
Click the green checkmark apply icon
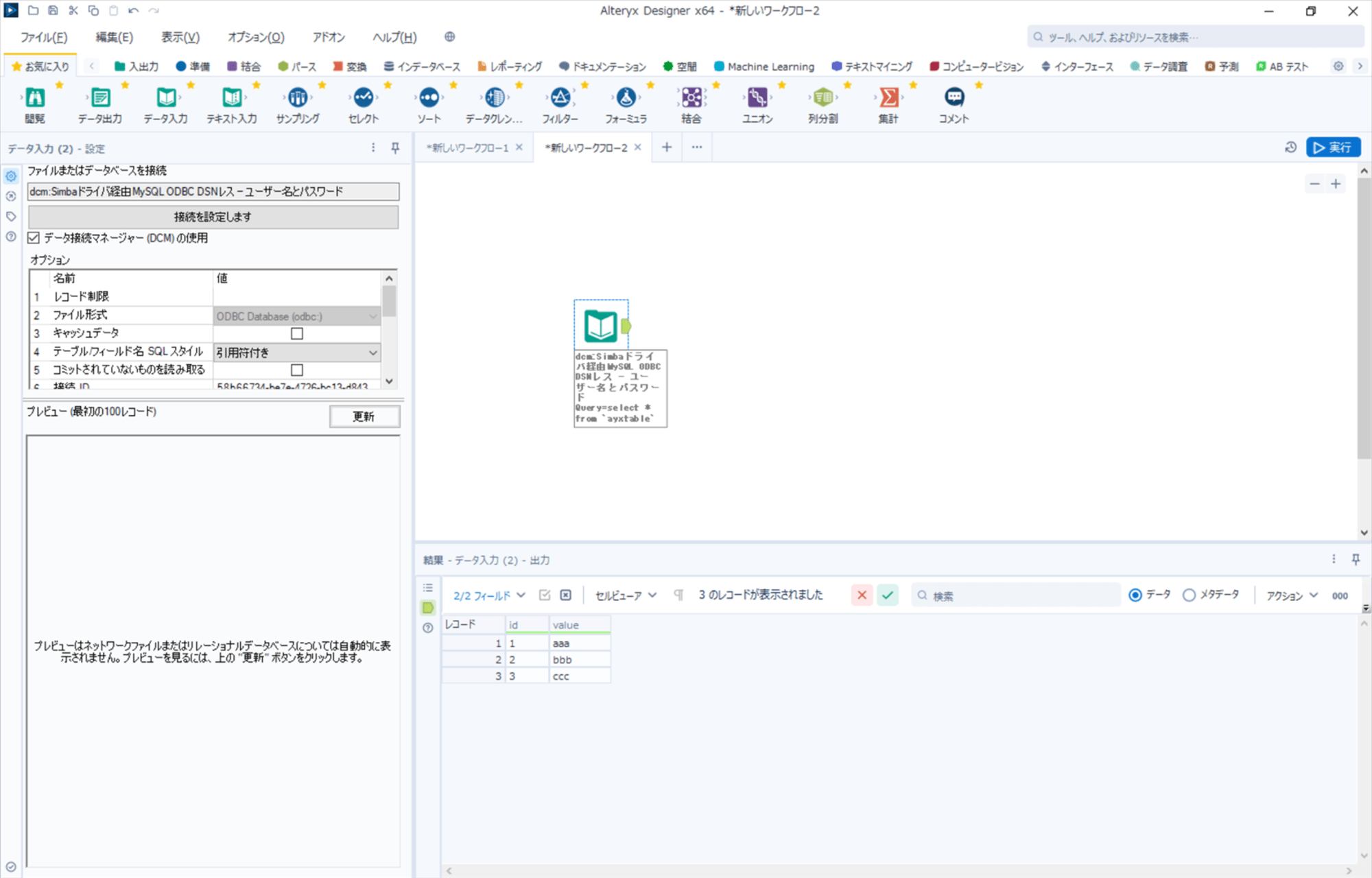888,595
